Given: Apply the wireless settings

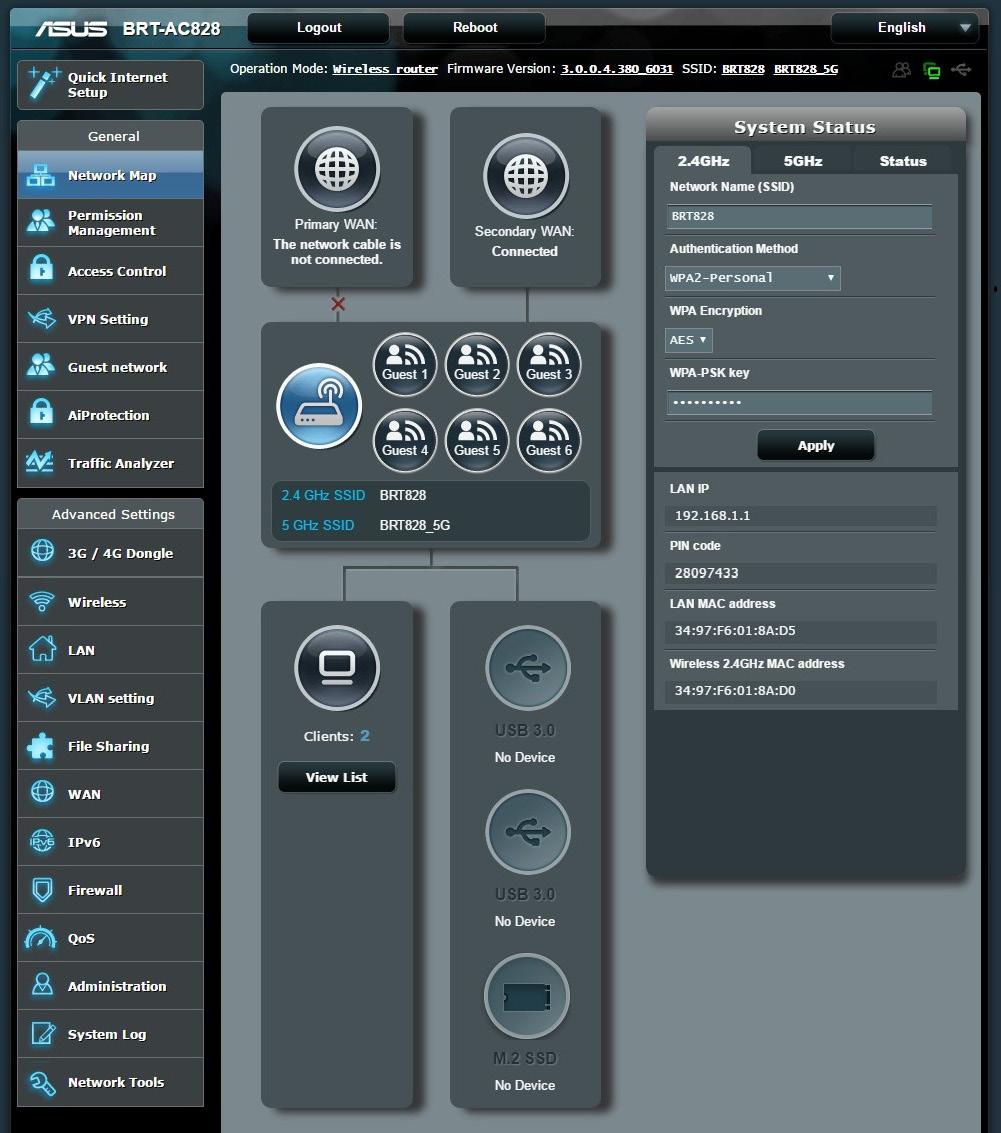Looking at the screenshot, I should (x=815, y=445).
